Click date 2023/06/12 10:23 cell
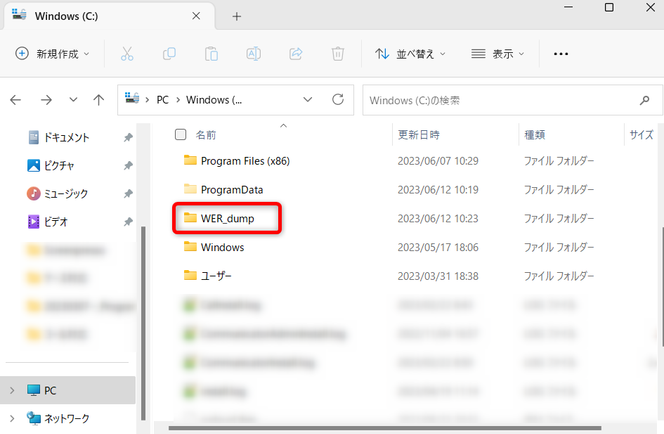664x434 pixels. tap(438, 218)
